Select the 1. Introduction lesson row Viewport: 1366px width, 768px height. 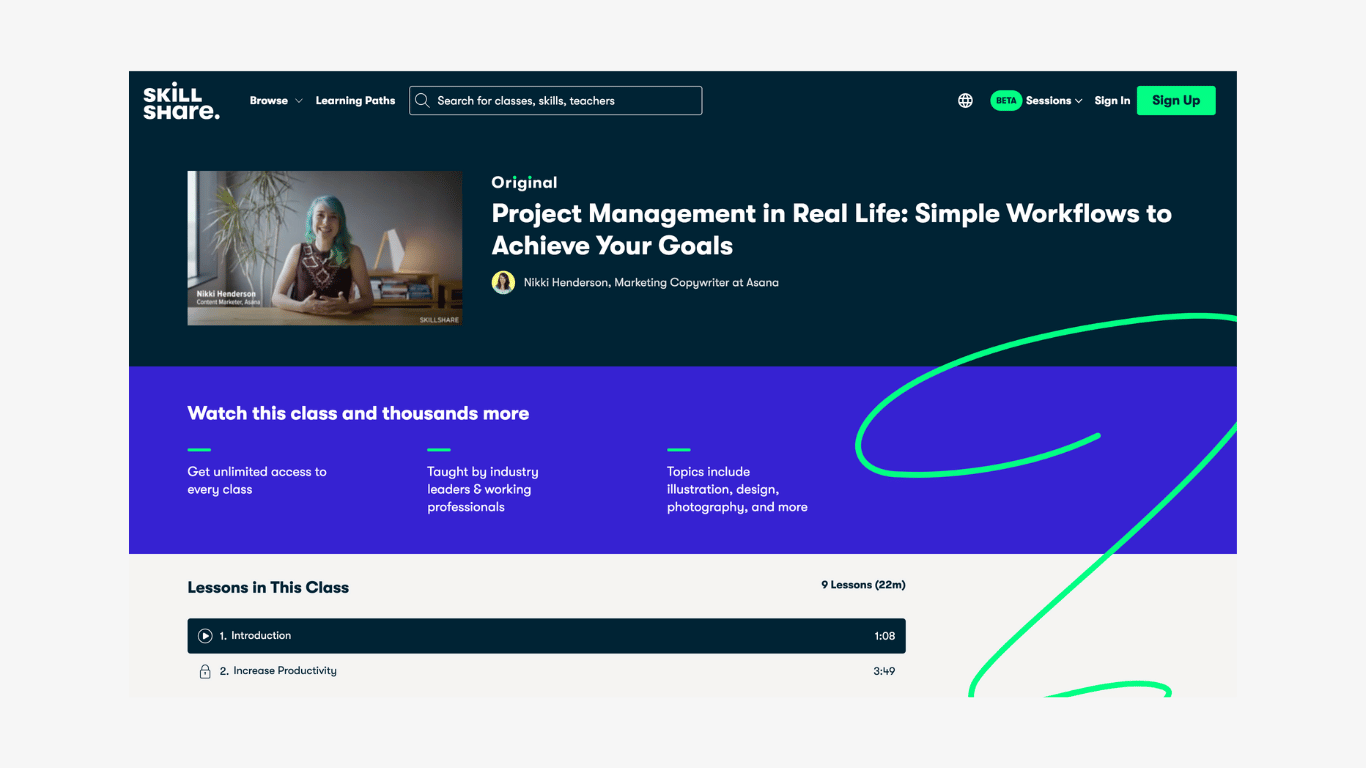coord(546,636)
